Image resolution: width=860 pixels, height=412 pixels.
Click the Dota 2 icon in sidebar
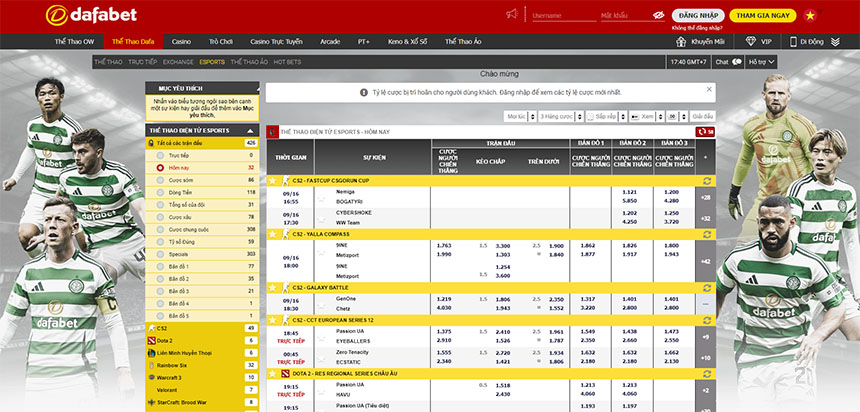(150, 340)
